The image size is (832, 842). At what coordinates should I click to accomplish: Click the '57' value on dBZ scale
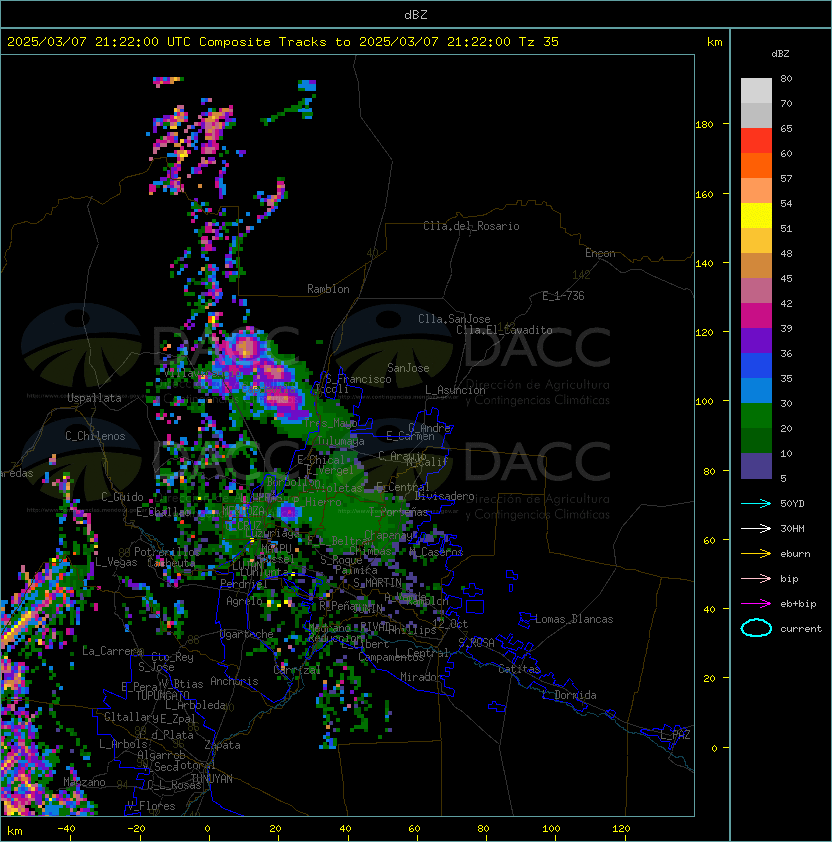(x=786, y=178)
